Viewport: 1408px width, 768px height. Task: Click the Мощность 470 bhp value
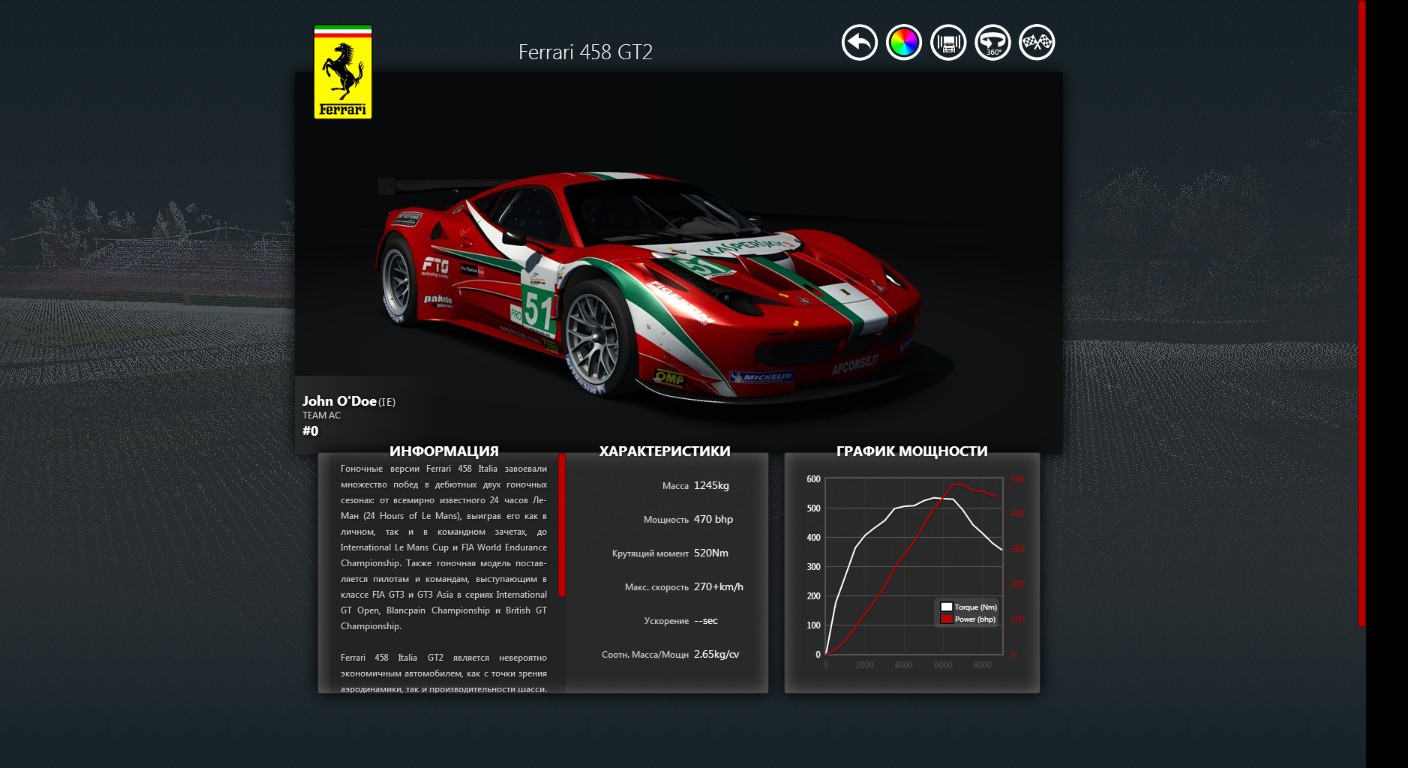tap(713, 519)
